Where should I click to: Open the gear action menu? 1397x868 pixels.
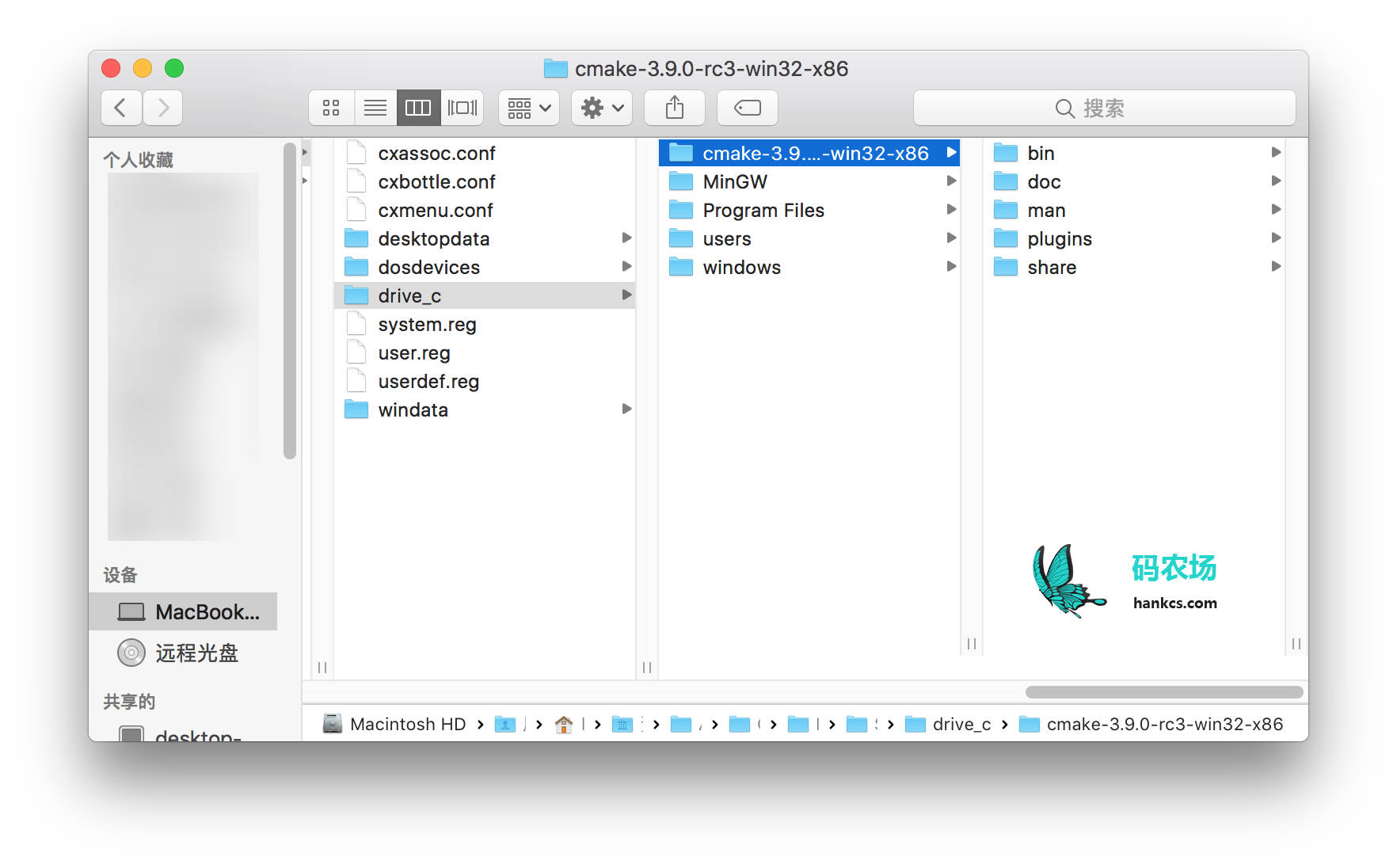[602, 108]
